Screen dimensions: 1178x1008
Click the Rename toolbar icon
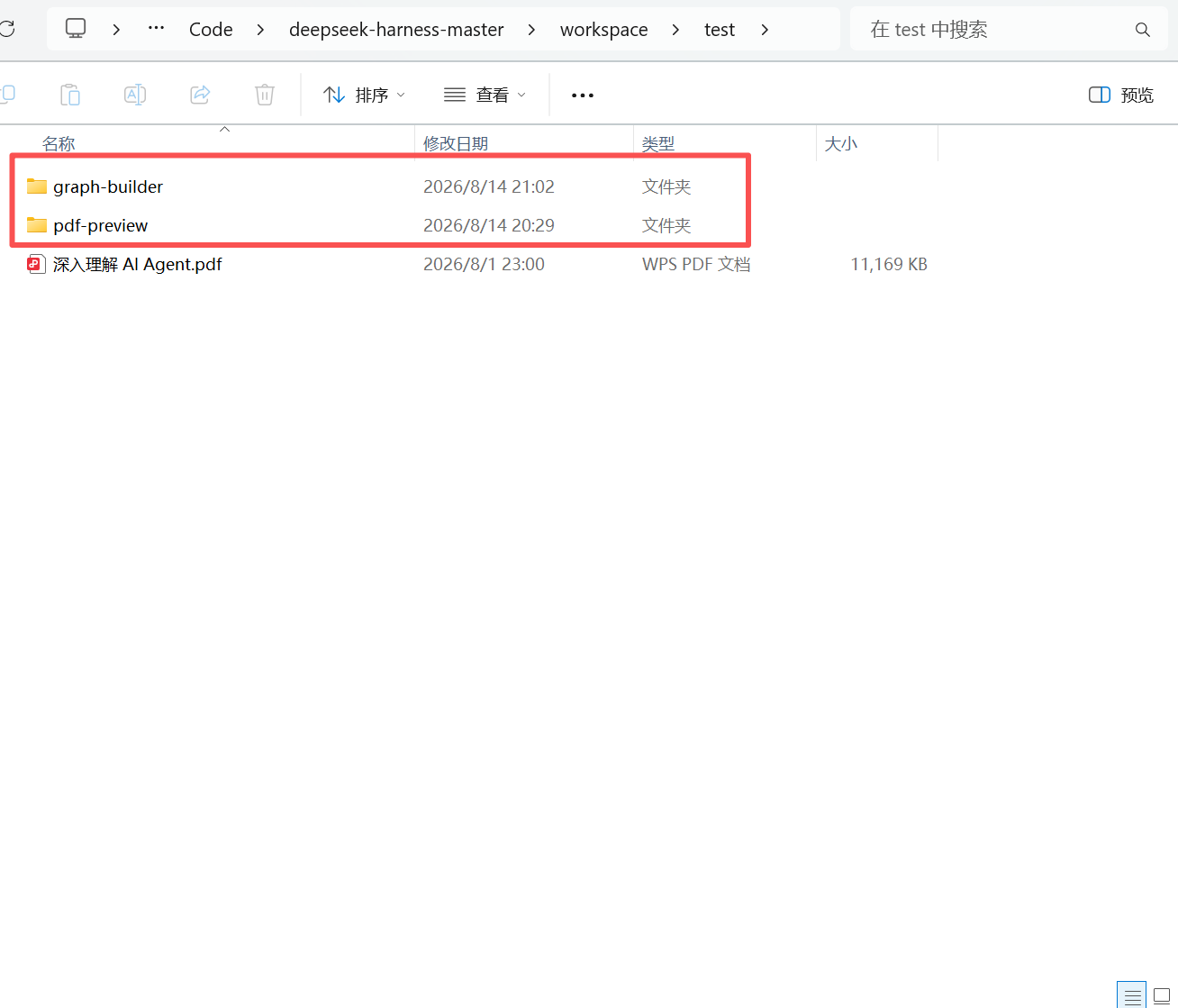135,94
